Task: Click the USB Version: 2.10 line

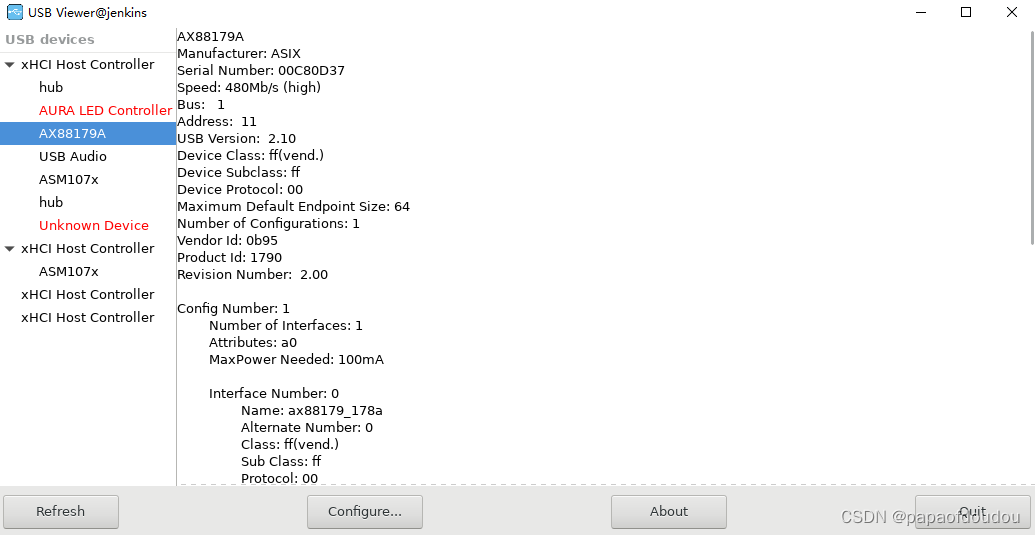Action: point(236,139)
